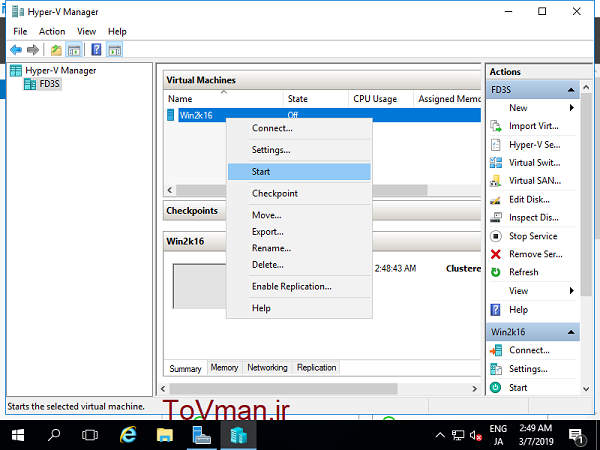The width and height of the screenshot is (600, 450).
Task: Switch to the Memory tab
Action: tap(225, 368)
